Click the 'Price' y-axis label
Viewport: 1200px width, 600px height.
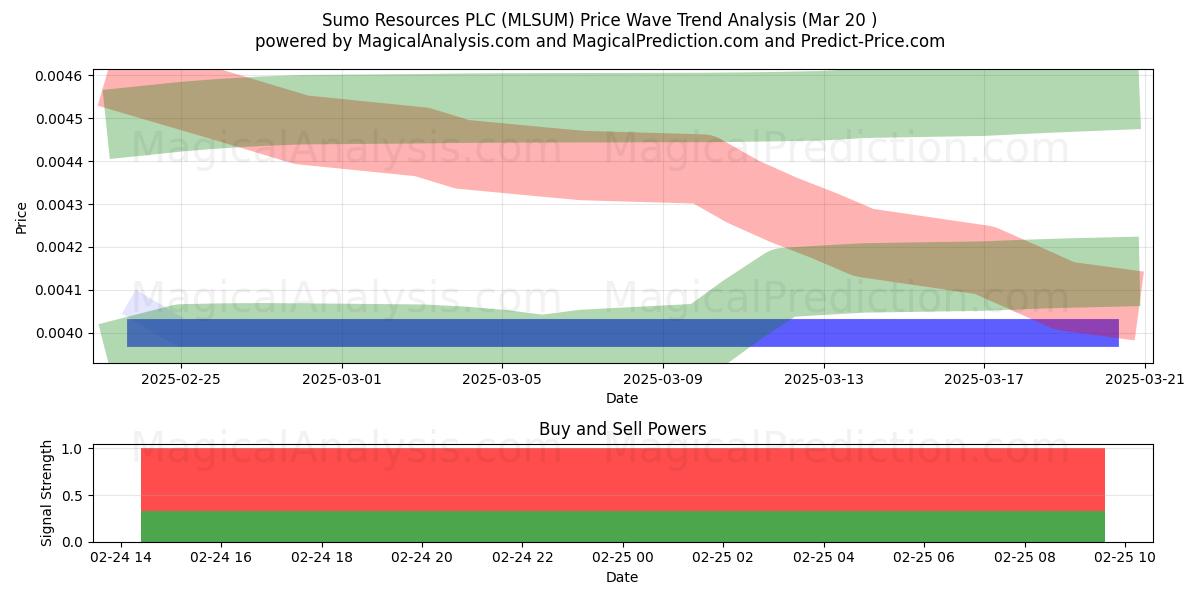pyautogui.click(x=22, y=216)
